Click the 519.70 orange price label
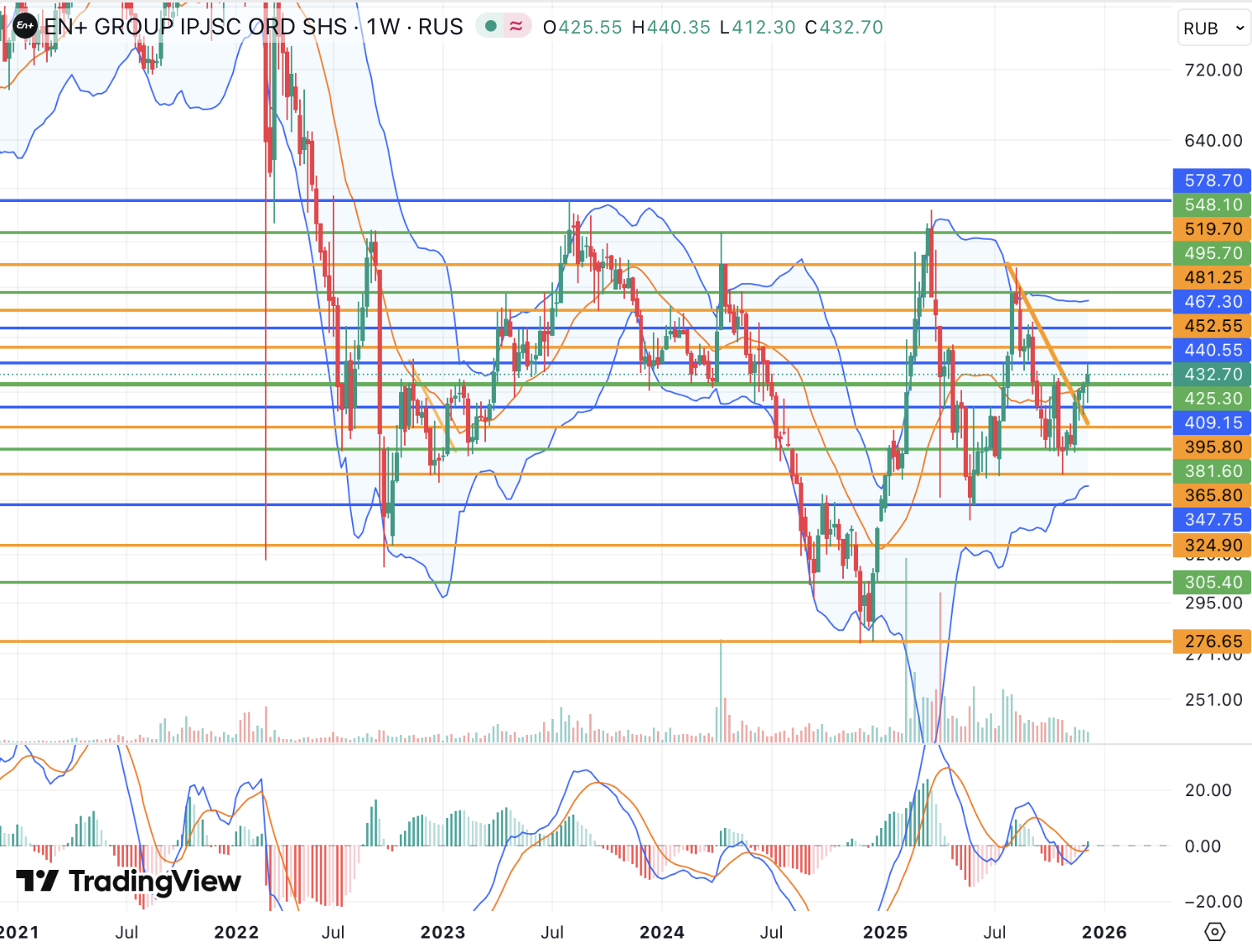The image size is (1252, 952). [1212, 229]
